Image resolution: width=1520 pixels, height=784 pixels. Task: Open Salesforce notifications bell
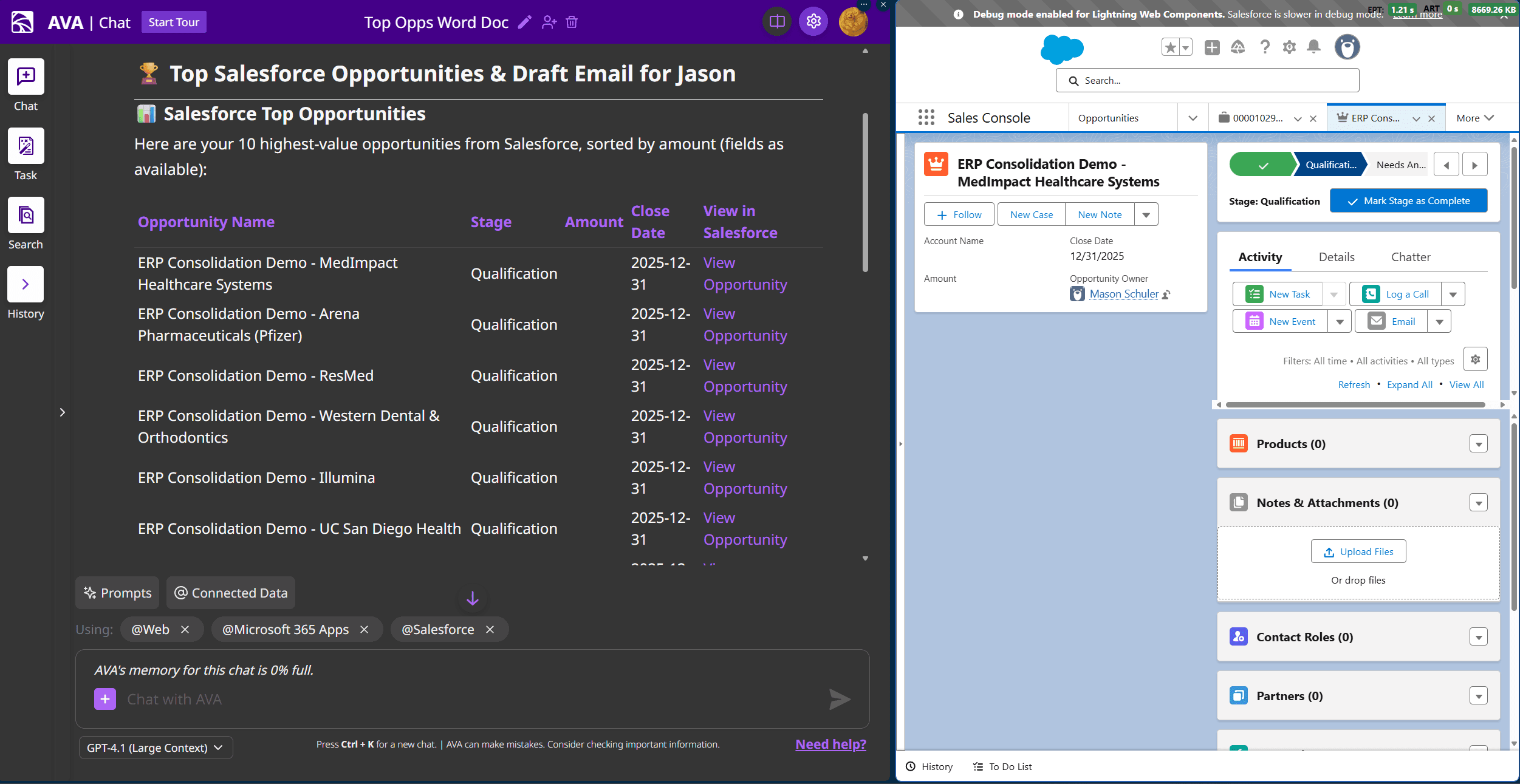[x=1313, y=47]
